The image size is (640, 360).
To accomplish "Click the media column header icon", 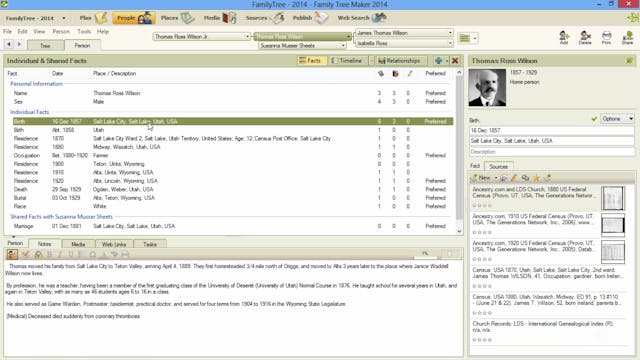I will [x=395, y=73].
